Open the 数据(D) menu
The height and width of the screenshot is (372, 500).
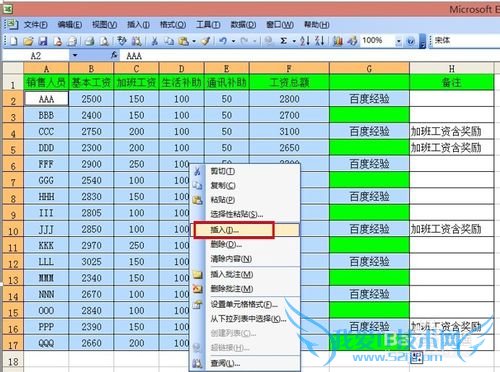(243, 25)
